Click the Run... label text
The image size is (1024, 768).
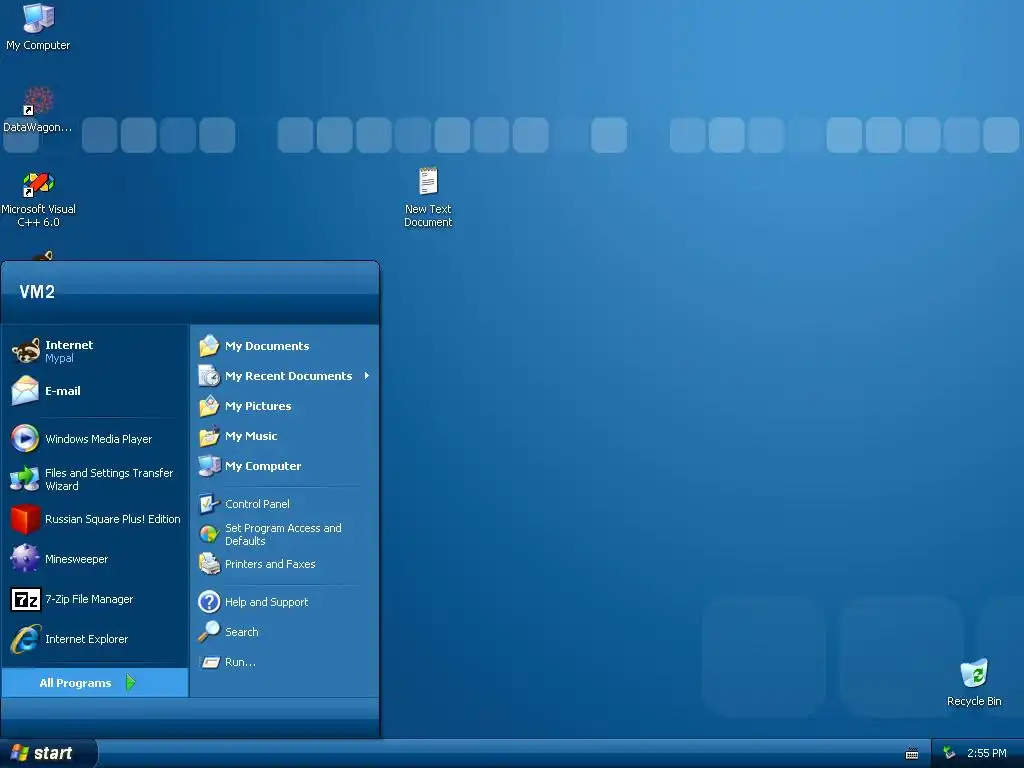click(x=240, y=662)
